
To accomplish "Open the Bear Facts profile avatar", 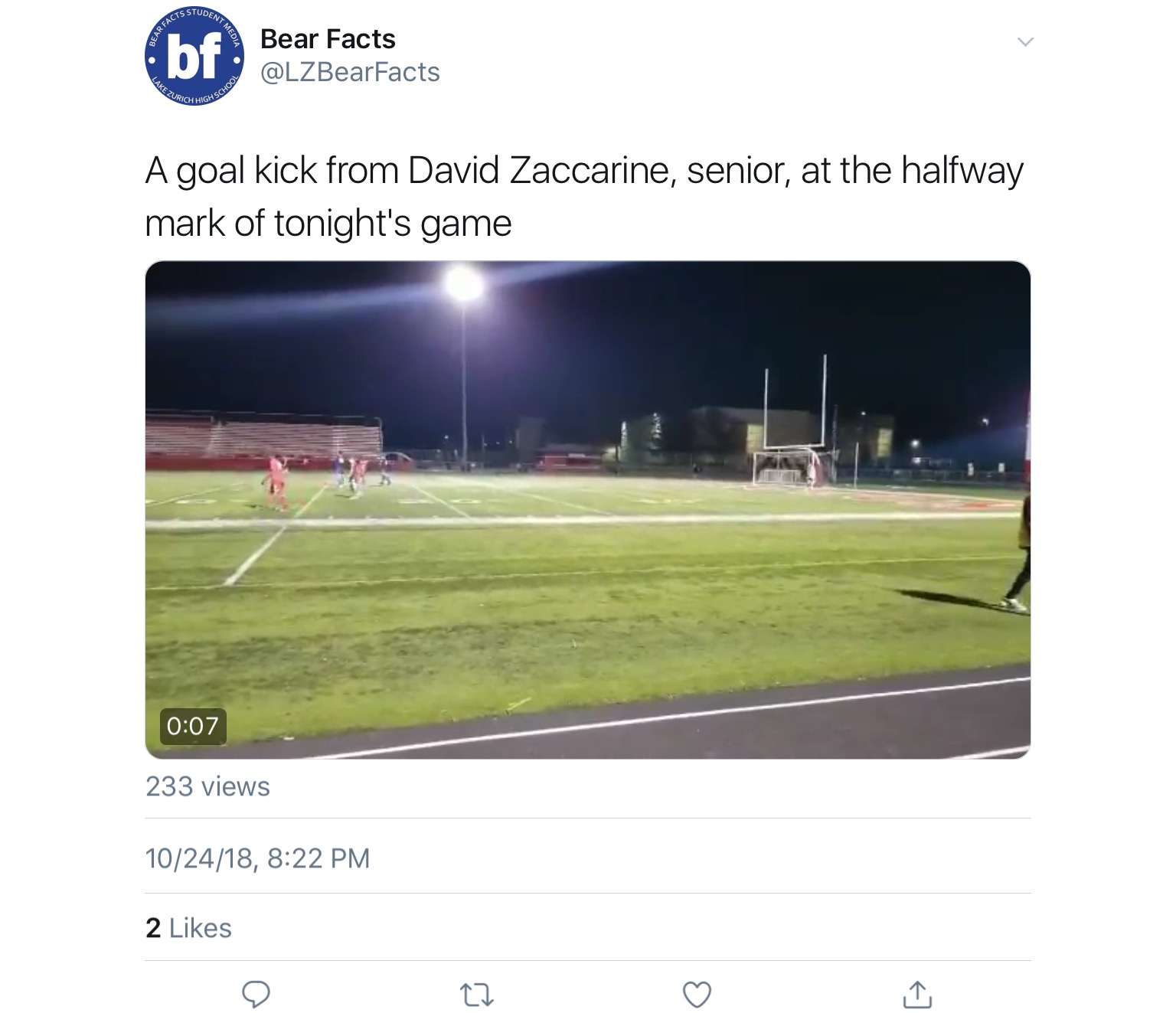I will click(x=194, y=57).
